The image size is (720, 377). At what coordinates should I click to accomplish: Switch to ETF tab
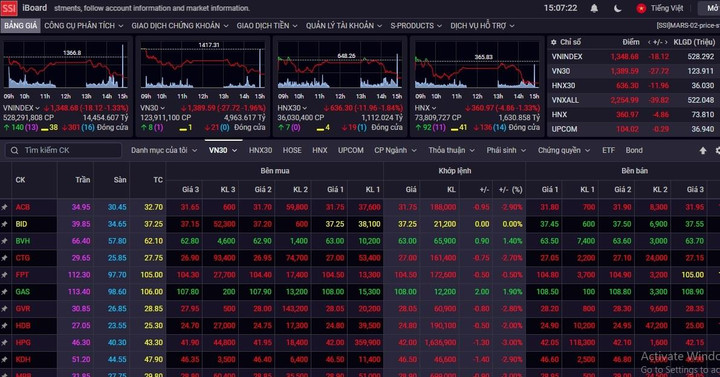tap(608, 150)
